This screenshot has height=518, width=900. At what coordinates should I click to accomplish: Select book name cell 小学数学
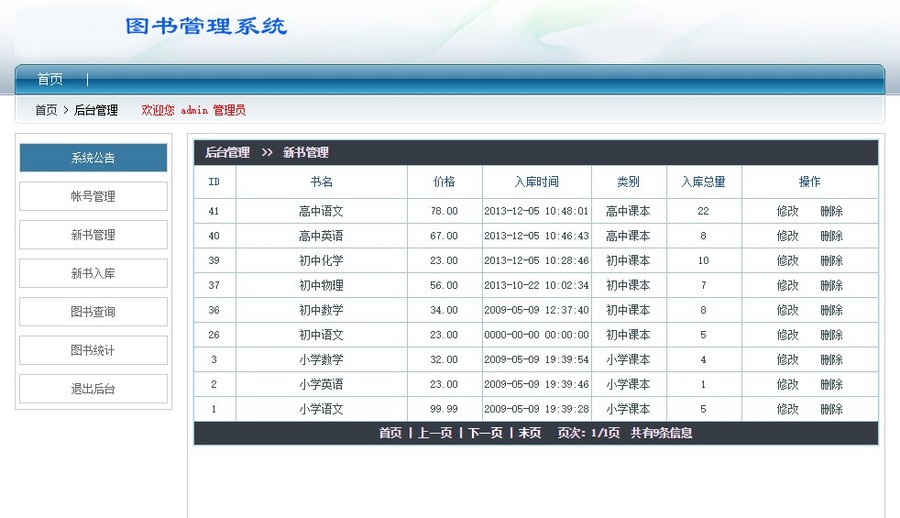point(321,359)
